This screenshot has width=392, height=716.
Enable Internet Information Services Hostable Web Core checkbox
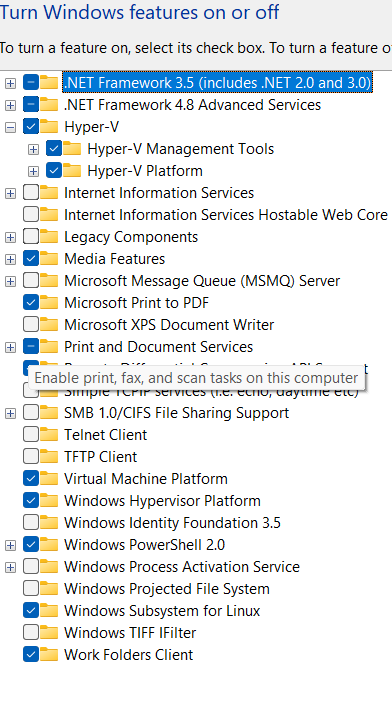[x=31, y=215]
